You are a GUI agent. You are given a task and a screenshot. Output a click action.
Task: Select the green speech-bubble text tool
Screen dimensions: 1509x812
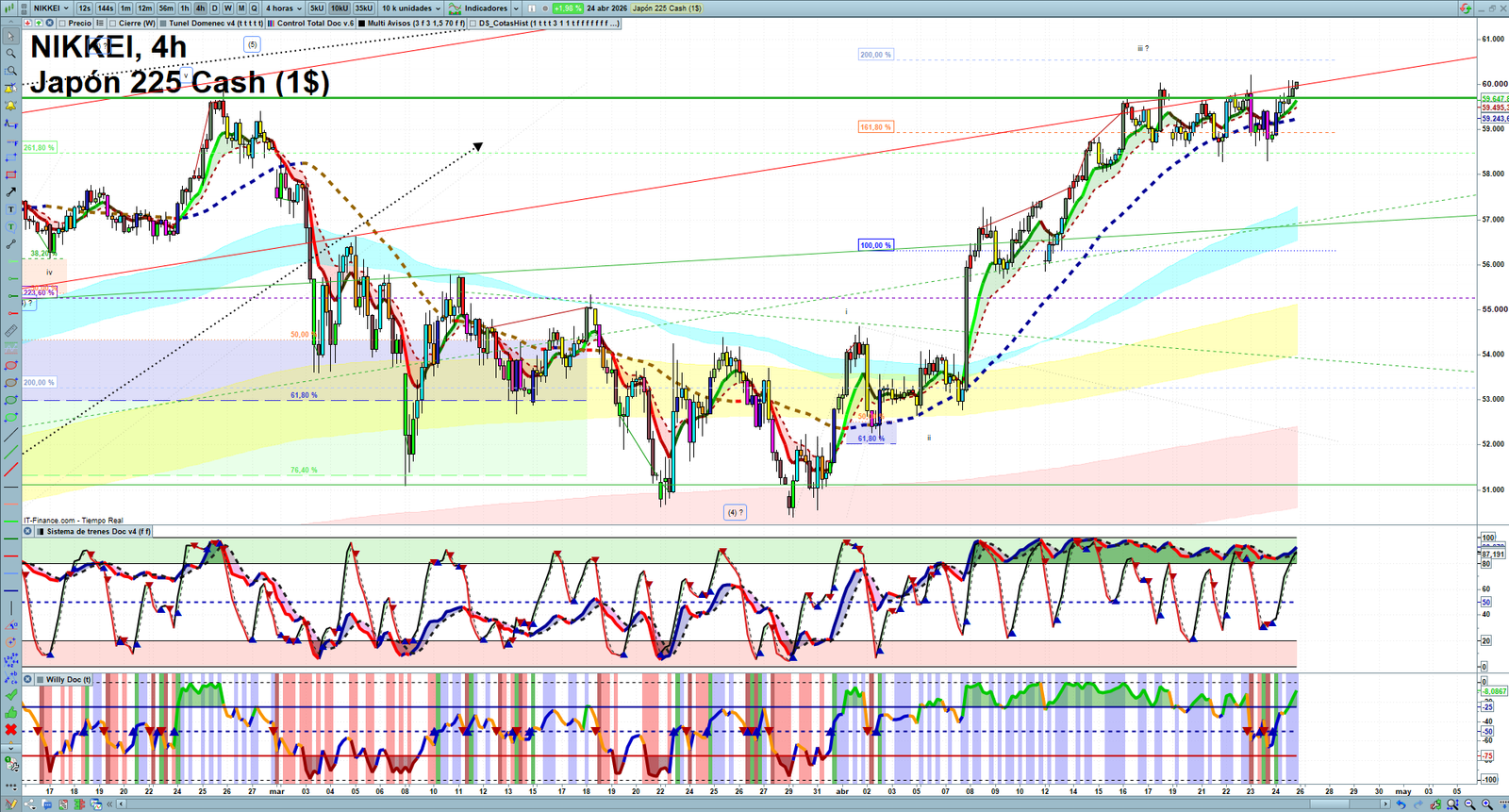[x=10, y=226]
